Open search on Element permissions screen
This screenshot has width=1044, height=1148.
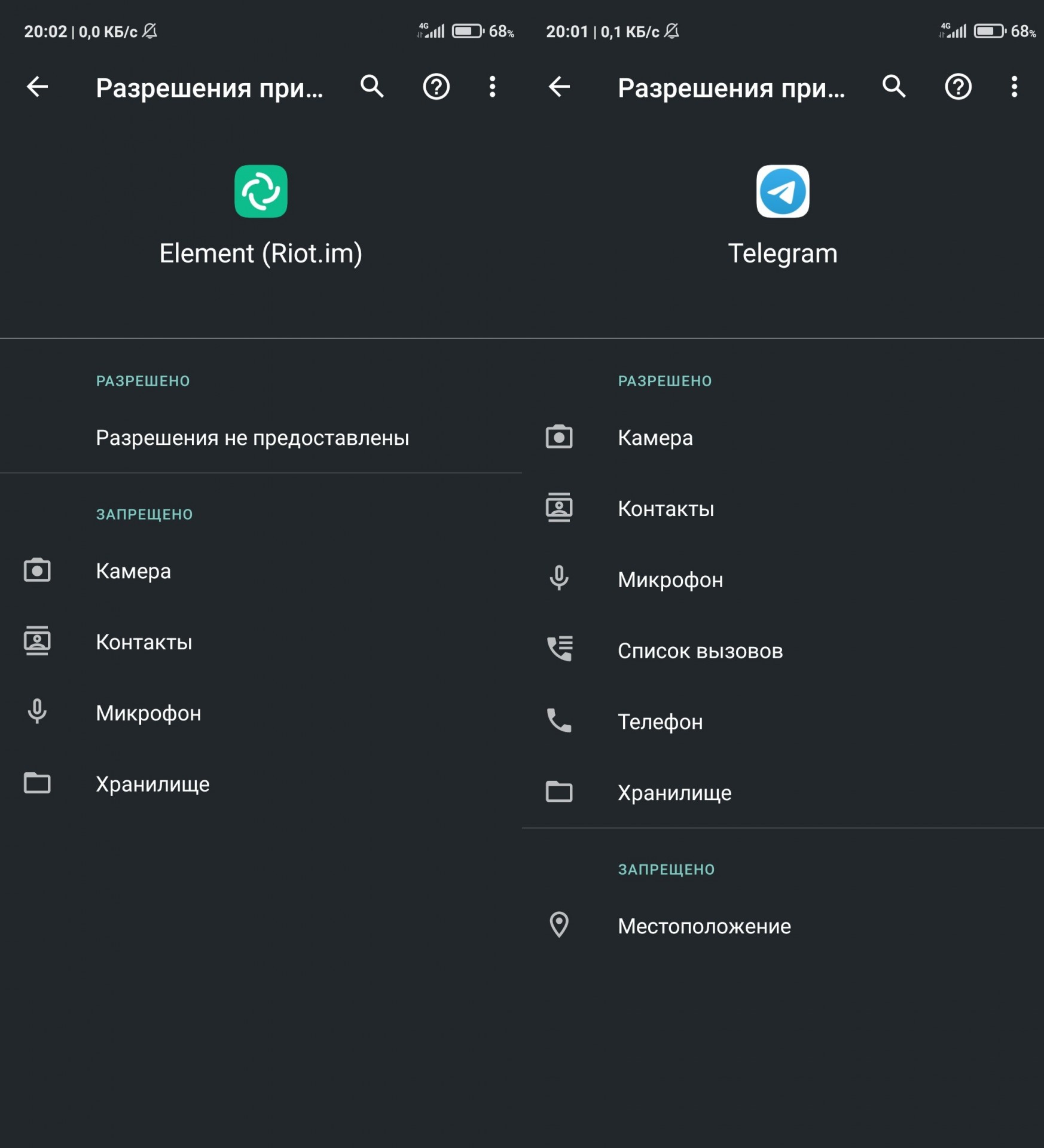pos(372,87)
